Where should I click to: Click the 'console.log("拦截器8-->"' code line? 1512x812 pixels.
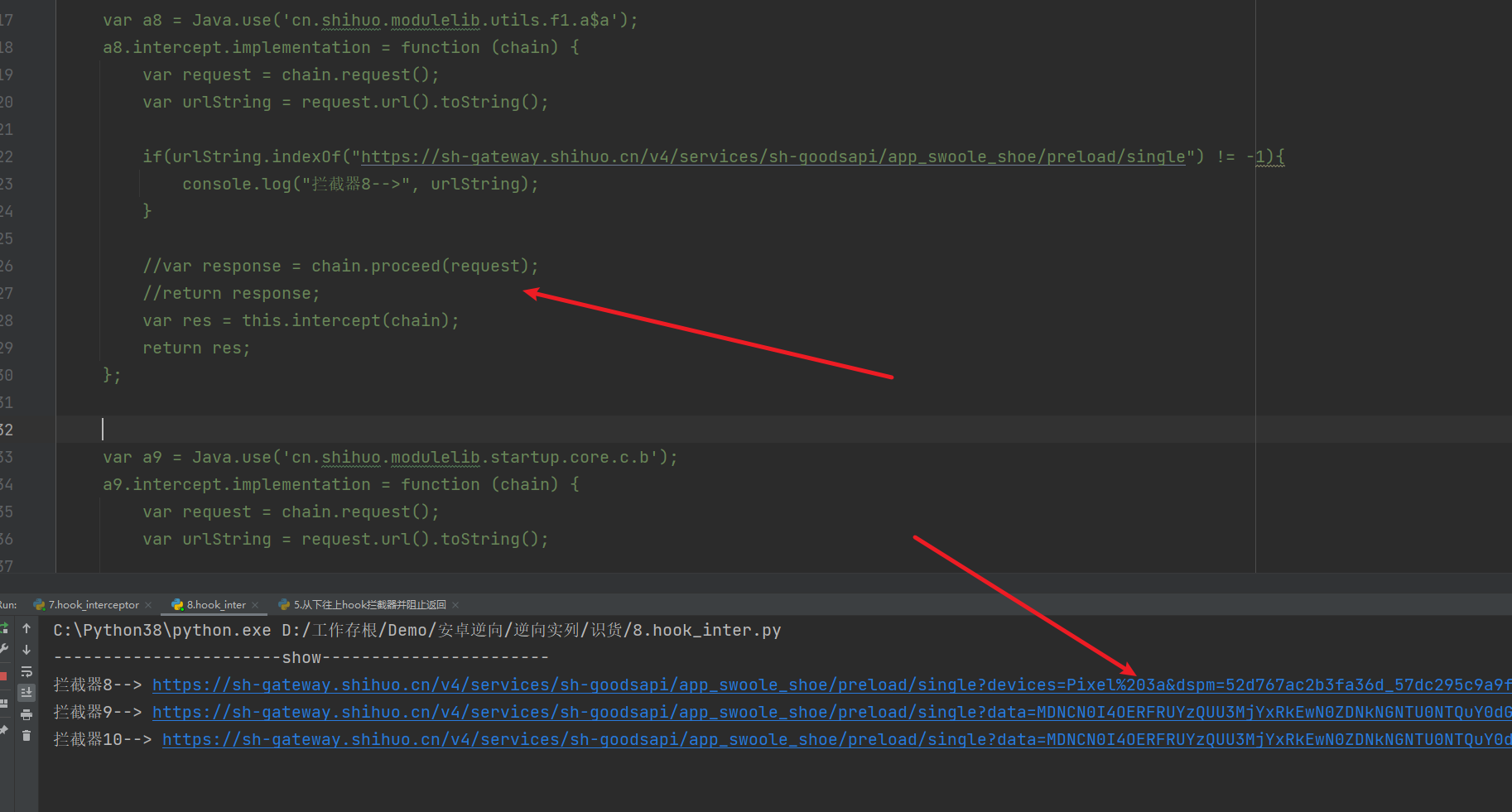[360, 184]
